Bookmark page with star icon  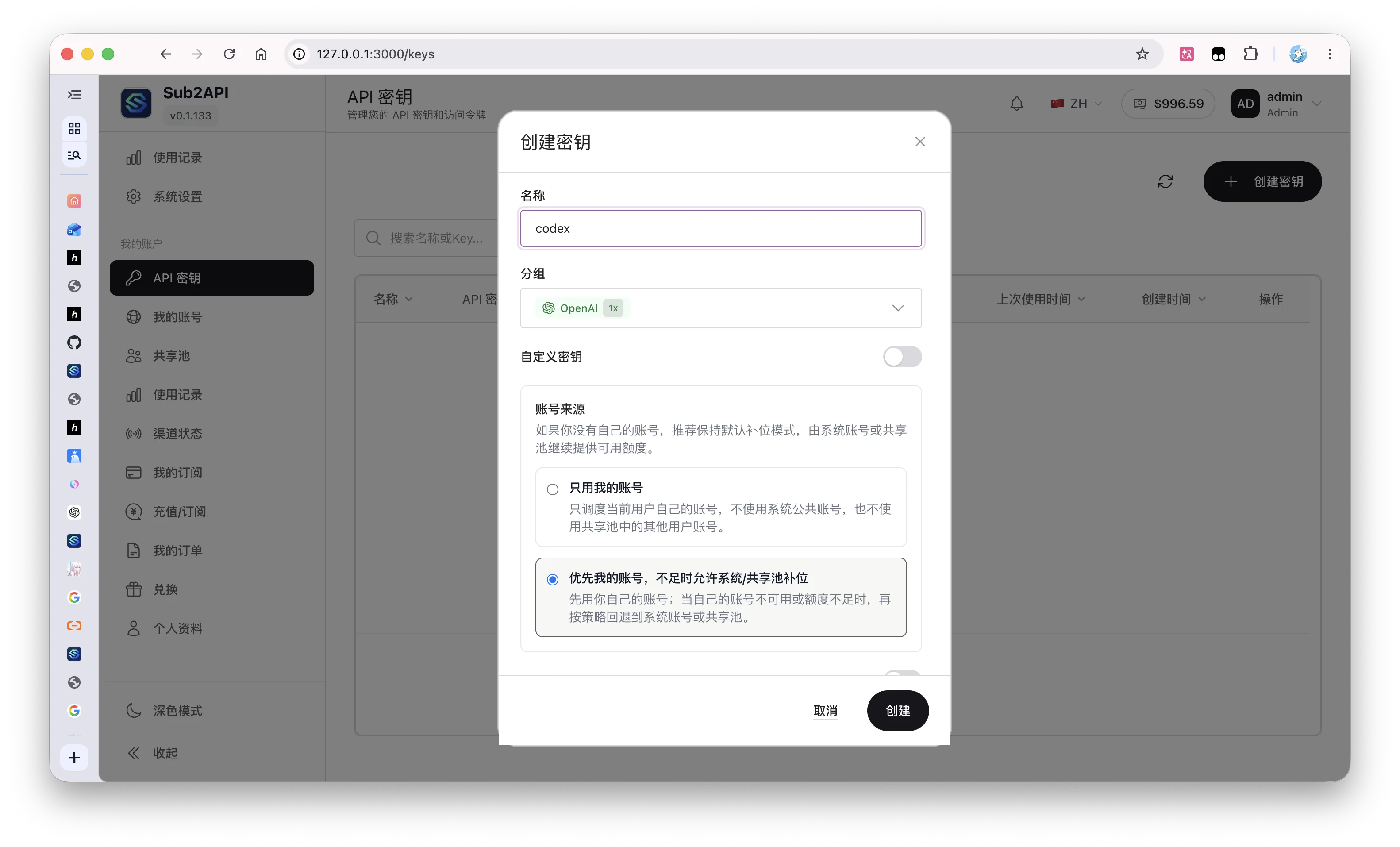(x=1142, y=54)
